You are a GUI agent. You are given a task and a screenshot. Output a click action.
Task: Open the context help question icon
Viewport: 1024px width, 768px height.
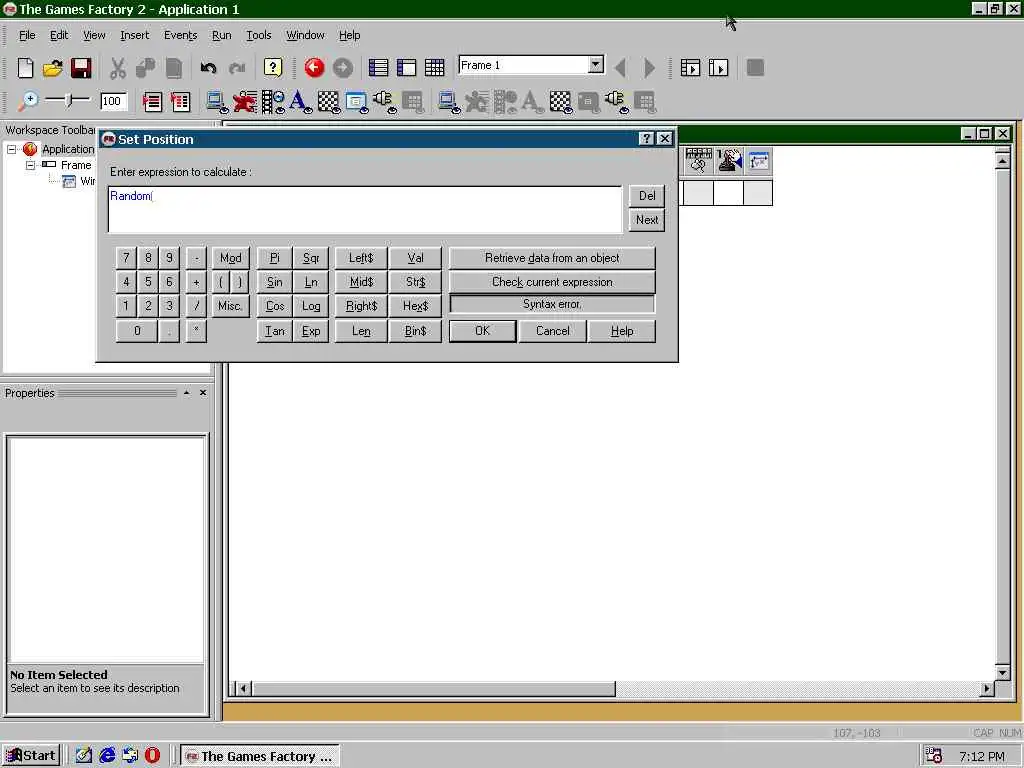tap(272, 67)
